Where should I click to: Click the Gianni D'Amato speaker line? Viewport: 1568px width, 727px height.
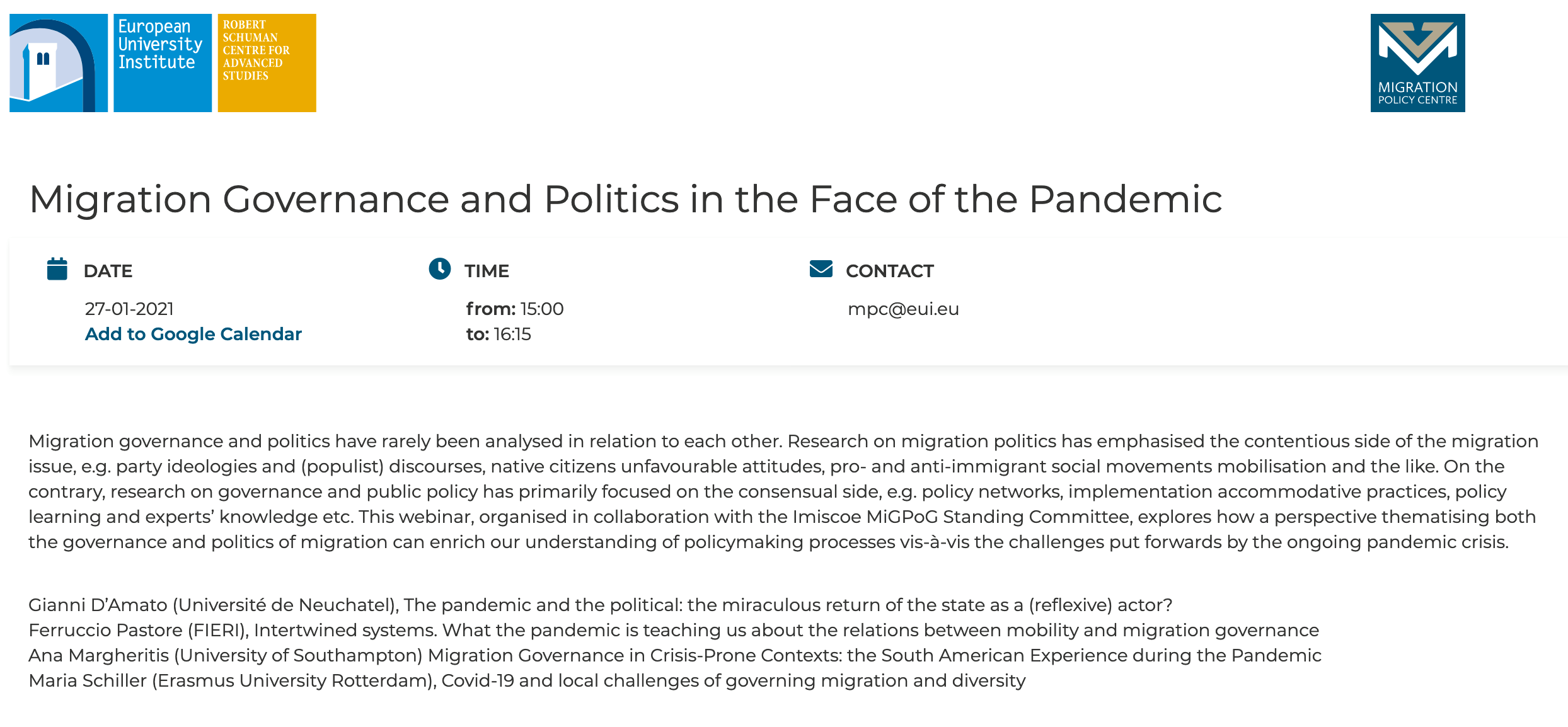(x=601, y=605)
